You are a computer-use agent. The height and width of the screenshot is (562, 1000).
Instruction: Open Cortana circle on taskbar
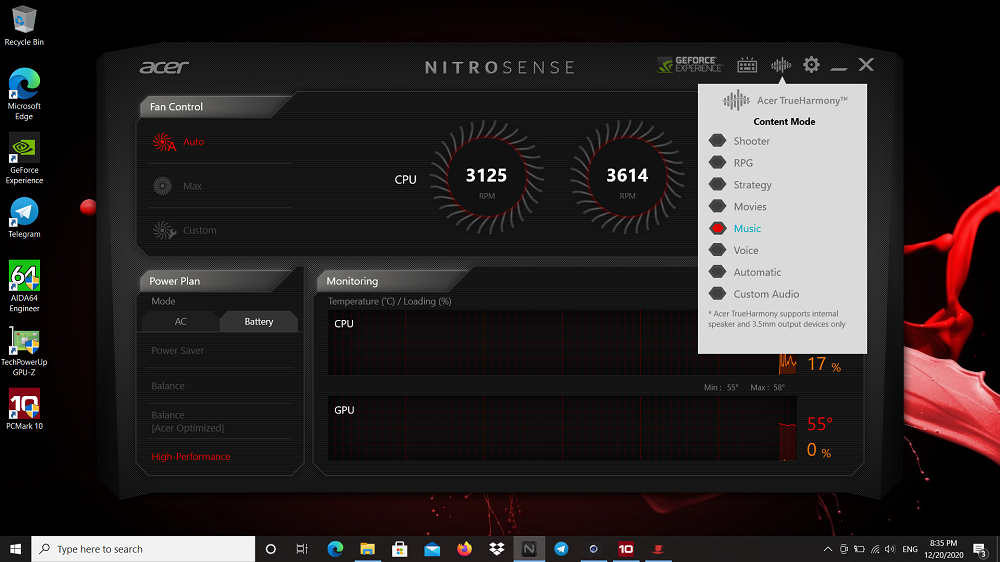270,549
